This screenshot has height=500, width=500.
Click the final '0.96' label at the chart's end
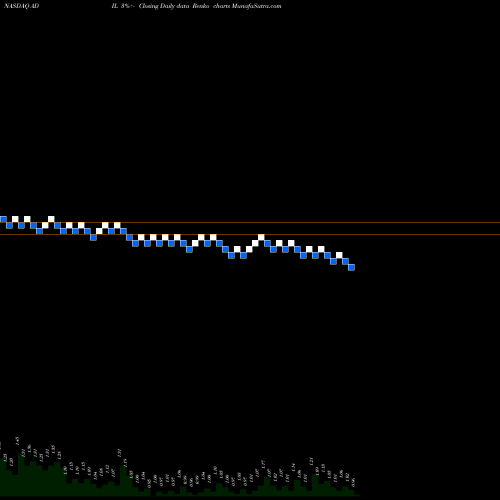point(353,482)
